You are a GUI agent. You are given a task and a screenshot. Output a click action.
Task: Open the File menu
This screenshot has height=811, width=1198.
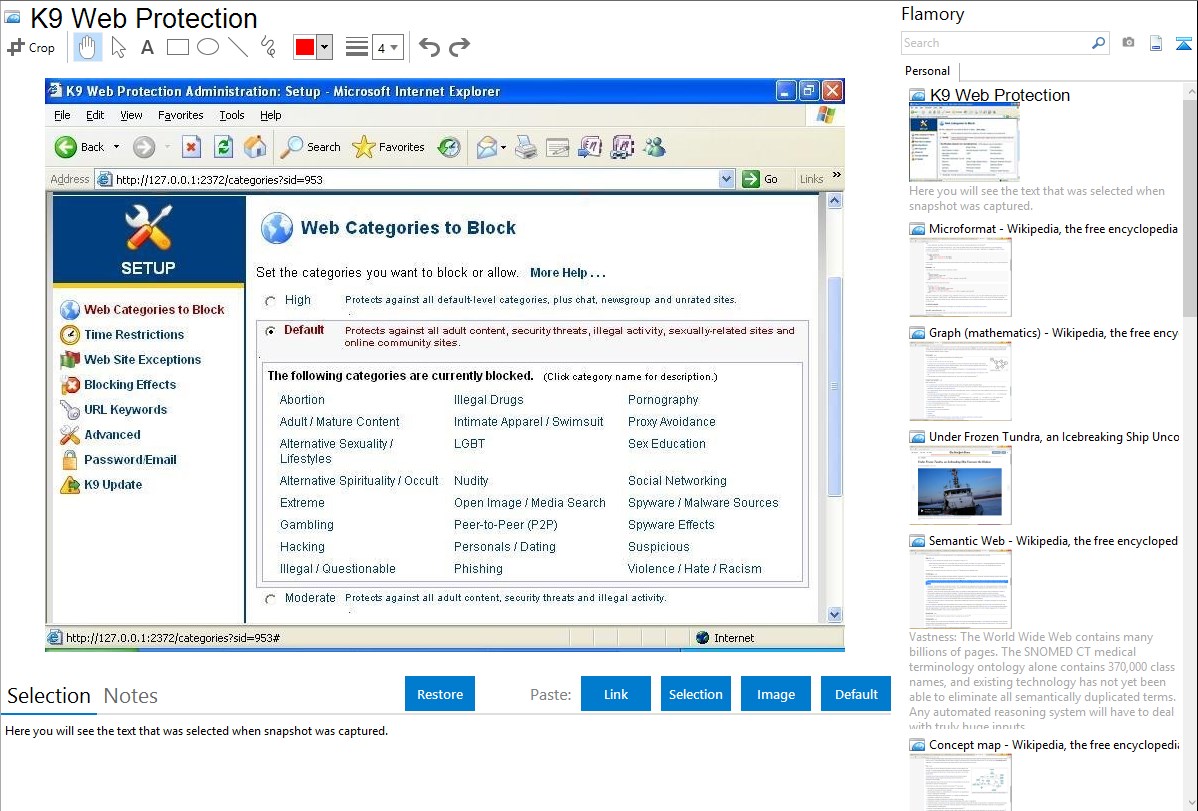62,115
